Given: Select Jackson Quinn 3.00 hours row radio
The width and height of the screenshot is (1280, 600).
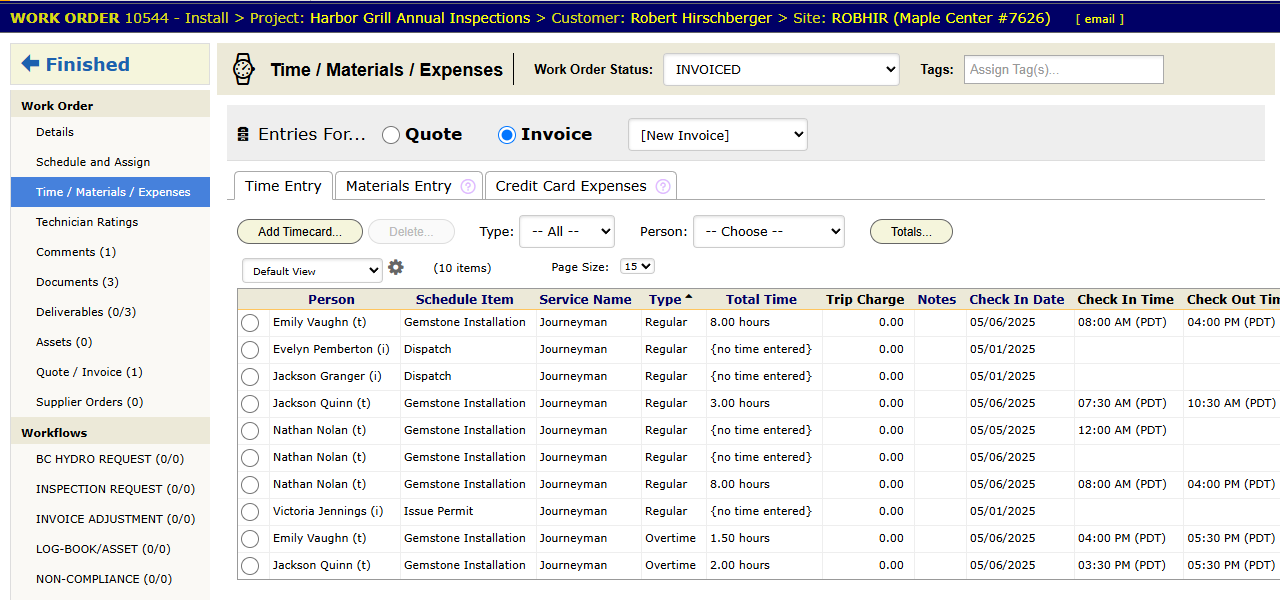Looking at the screenshot, I should click(x=250, y=403).
